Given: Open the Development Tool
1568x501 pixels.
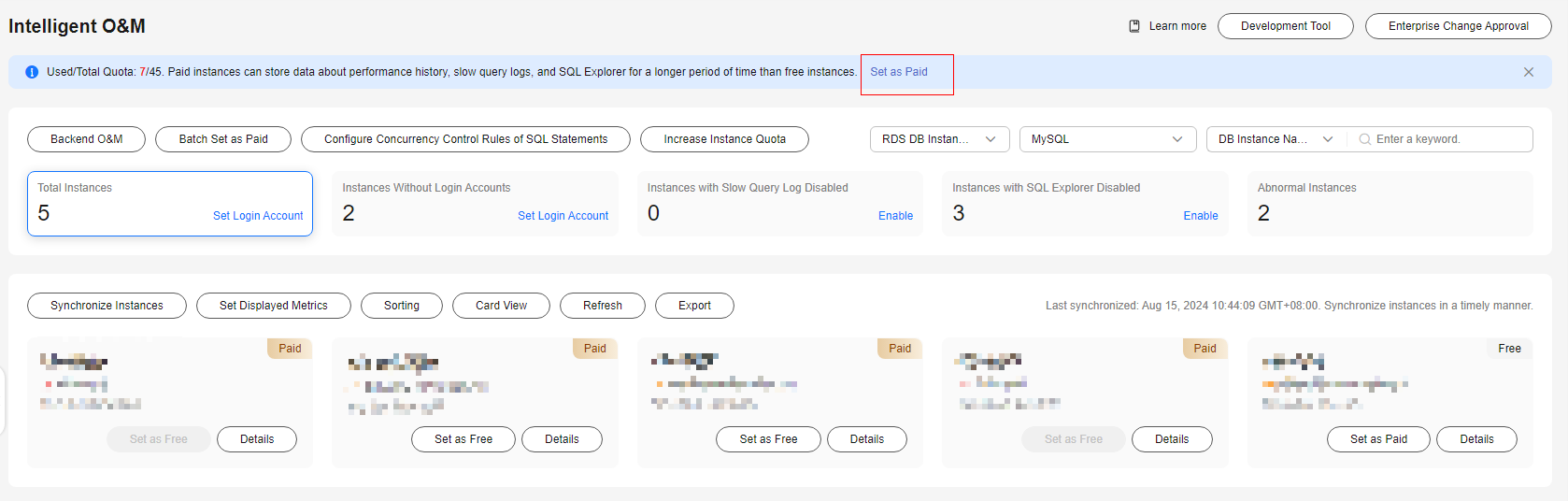Looking at the screenshot, I should [x=1285, y=26].
